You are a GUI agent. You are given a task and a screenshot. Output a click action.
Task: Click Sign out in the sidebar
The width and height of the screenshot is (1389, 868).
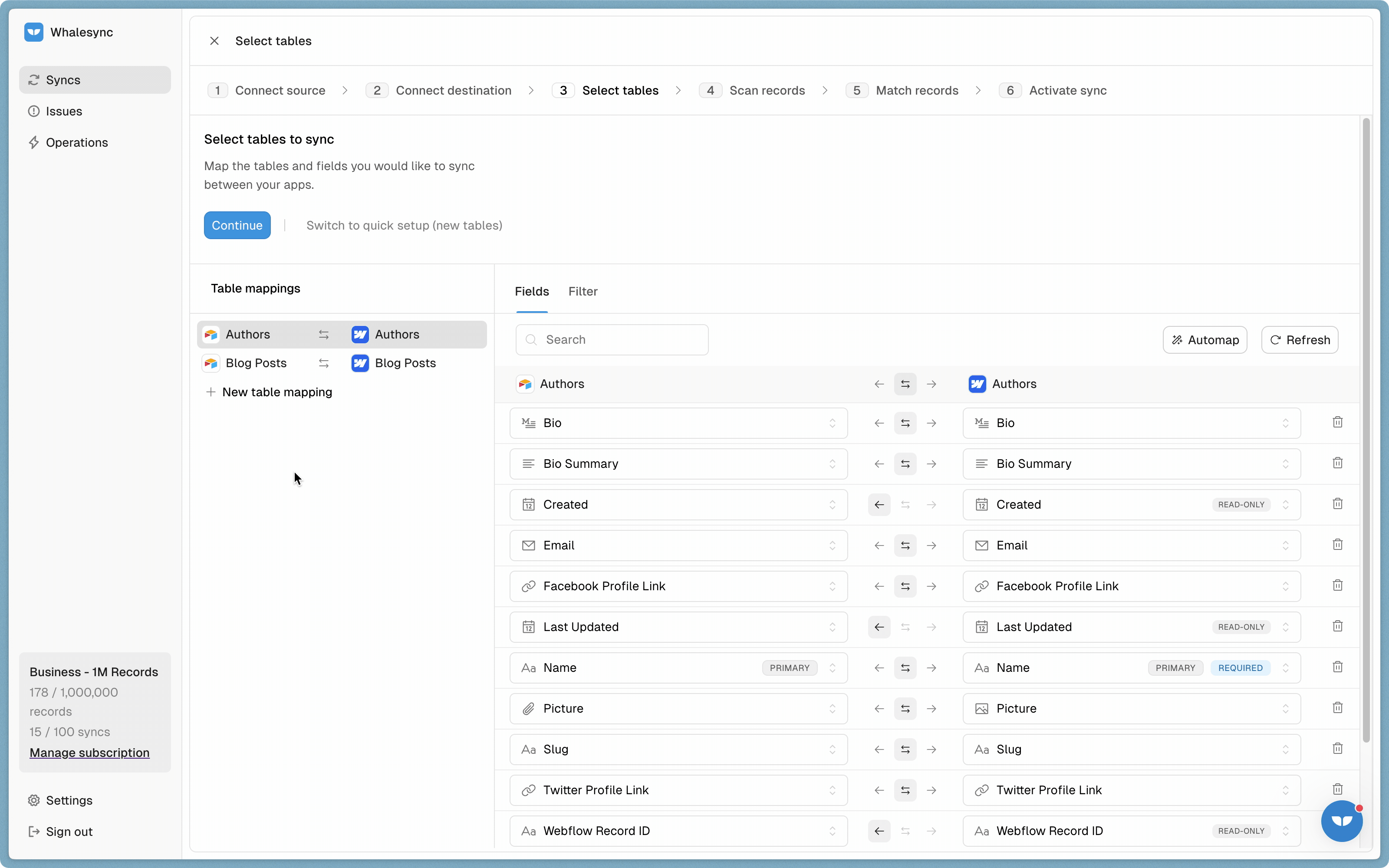(x=95, y=831)
